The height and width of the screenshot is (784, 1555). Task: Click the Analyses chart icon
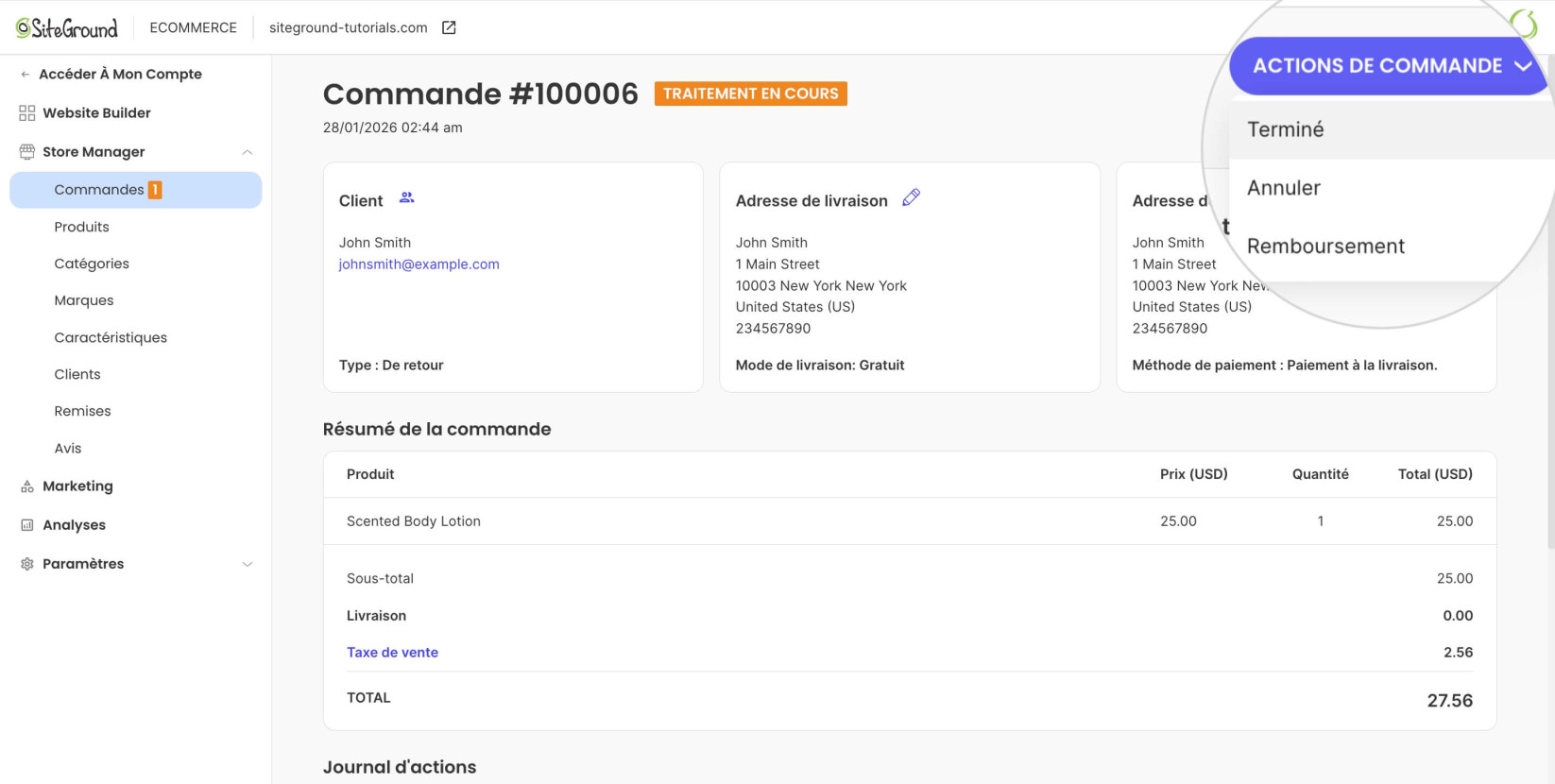click(x=26, y=525)
